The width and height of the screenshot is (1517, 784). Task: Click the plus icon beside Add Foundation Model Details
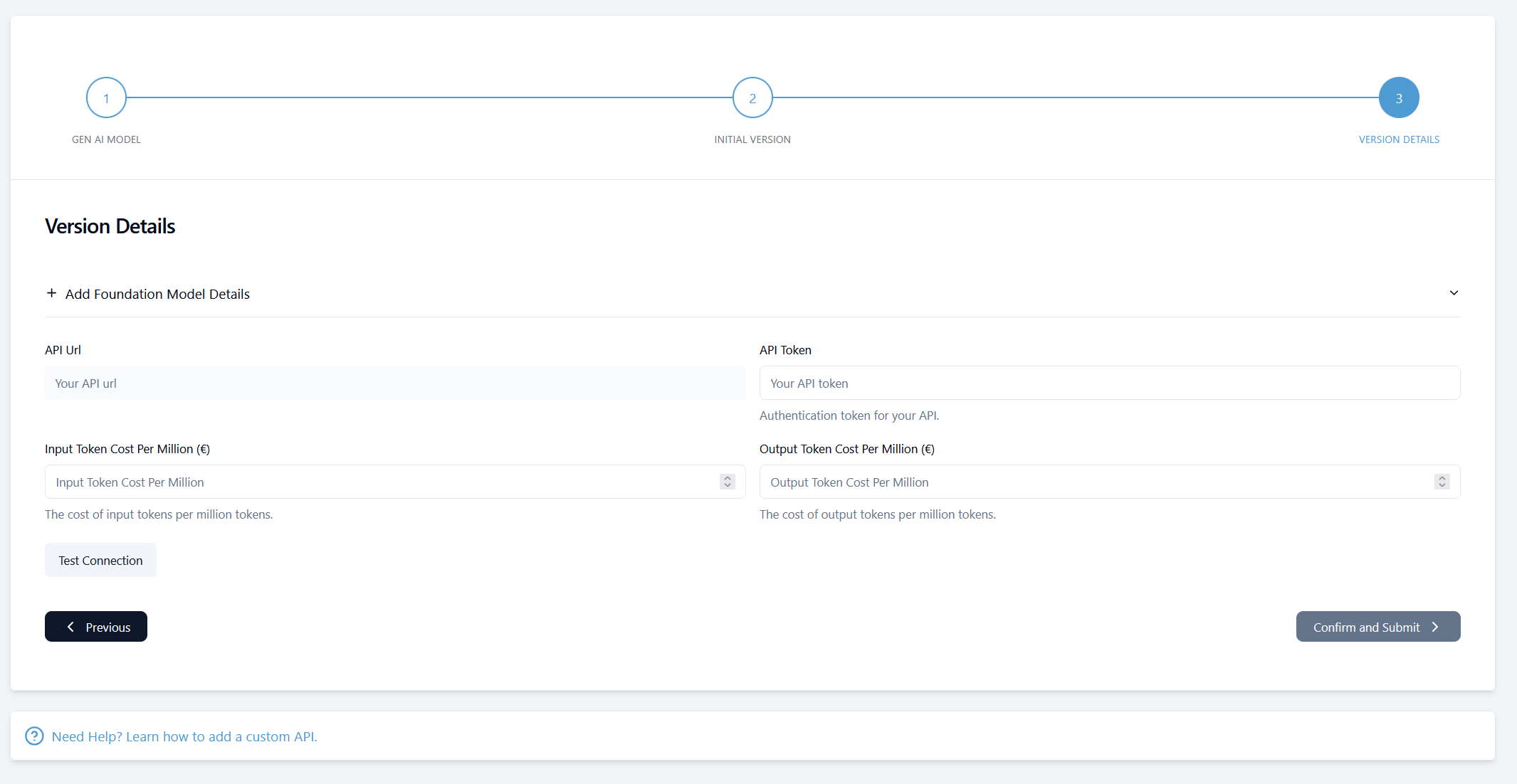pos(51,293)
